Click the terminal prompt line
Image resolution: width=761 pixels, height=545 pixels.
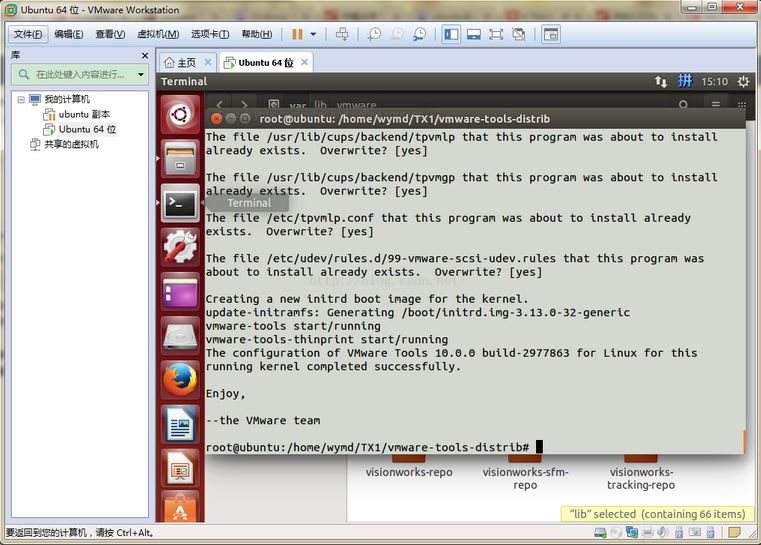click(x=374, y=447)
